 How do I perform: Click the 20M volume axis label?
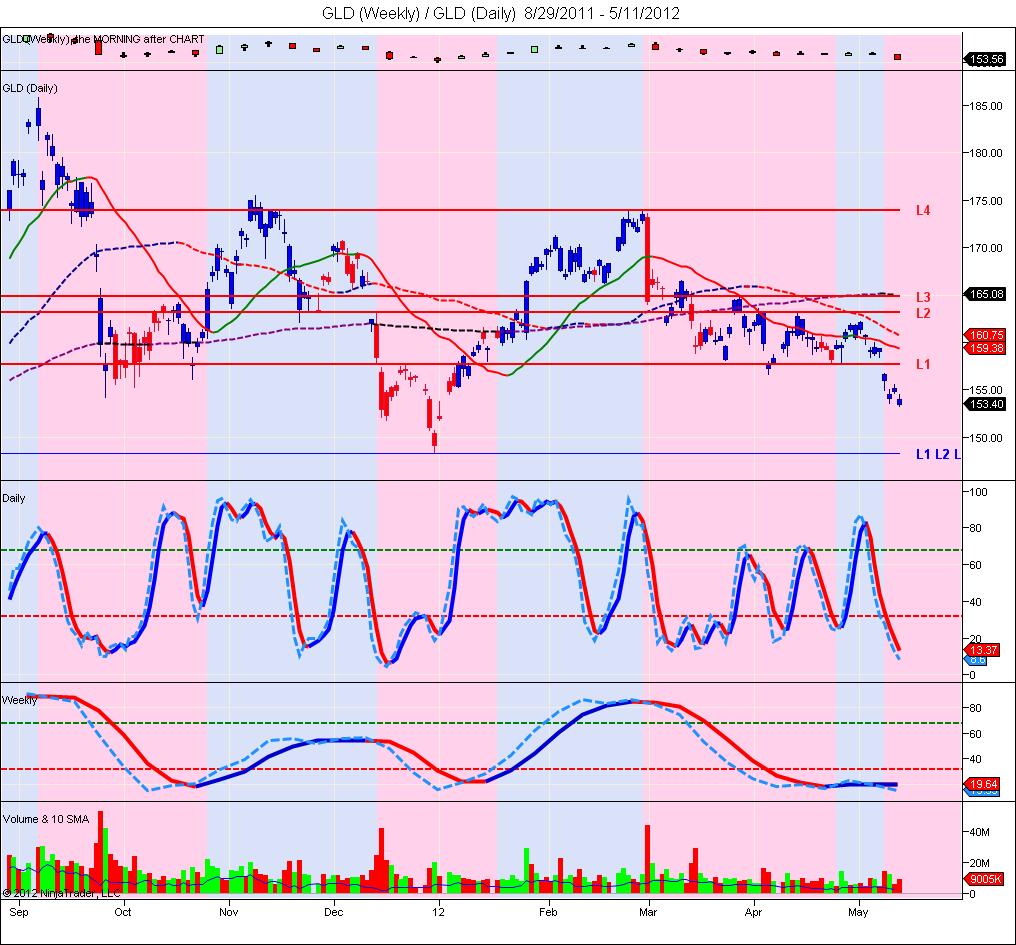[x=980, y=863]
